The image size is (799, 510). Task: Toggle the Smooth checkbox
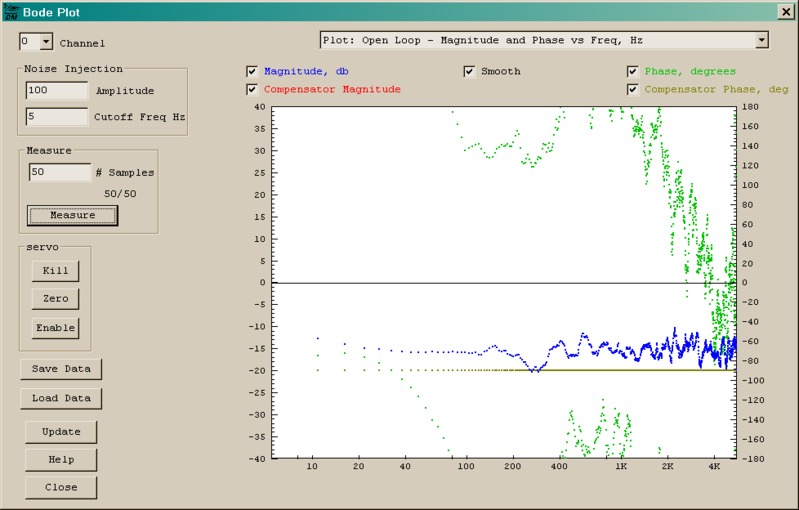pos(469,72)
